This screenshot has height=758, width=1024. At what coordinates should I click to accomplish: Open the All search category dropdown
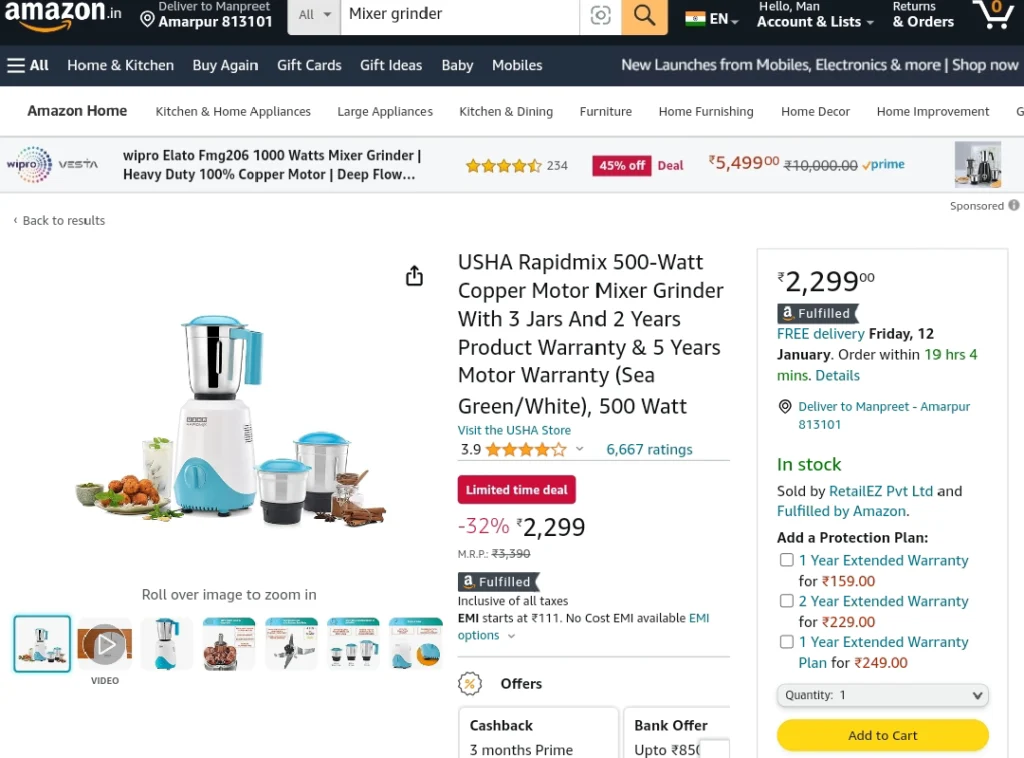[314, 15]
